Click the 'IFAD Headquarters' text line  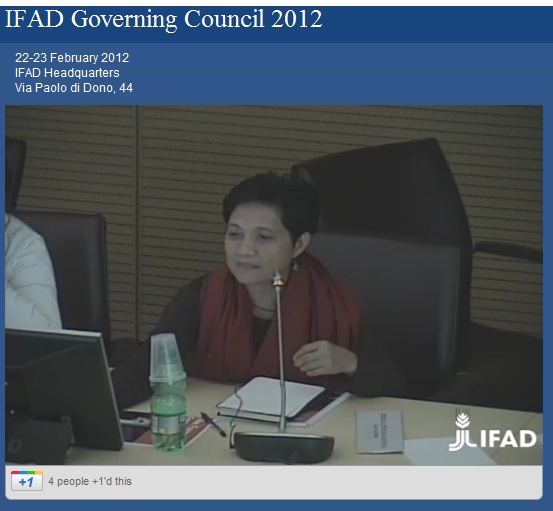pos(67,73)
